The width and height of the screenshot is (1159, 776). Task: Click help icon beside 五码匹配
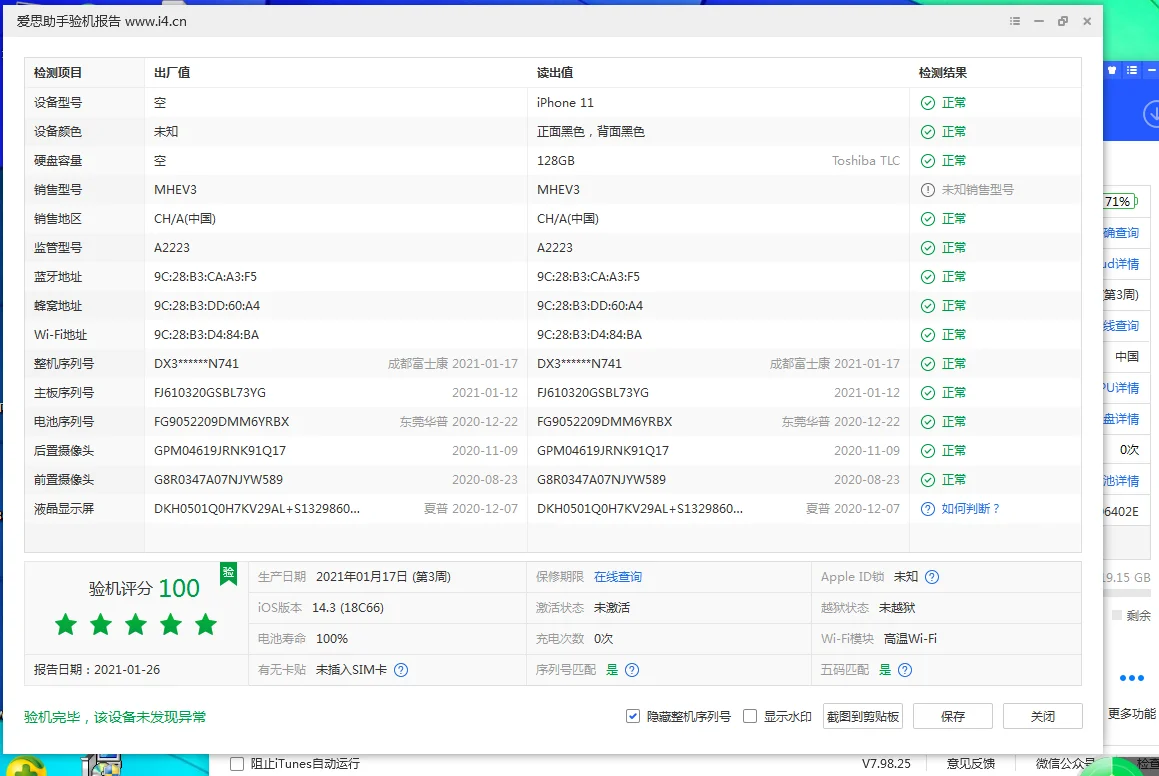click(x=905, y=670)
